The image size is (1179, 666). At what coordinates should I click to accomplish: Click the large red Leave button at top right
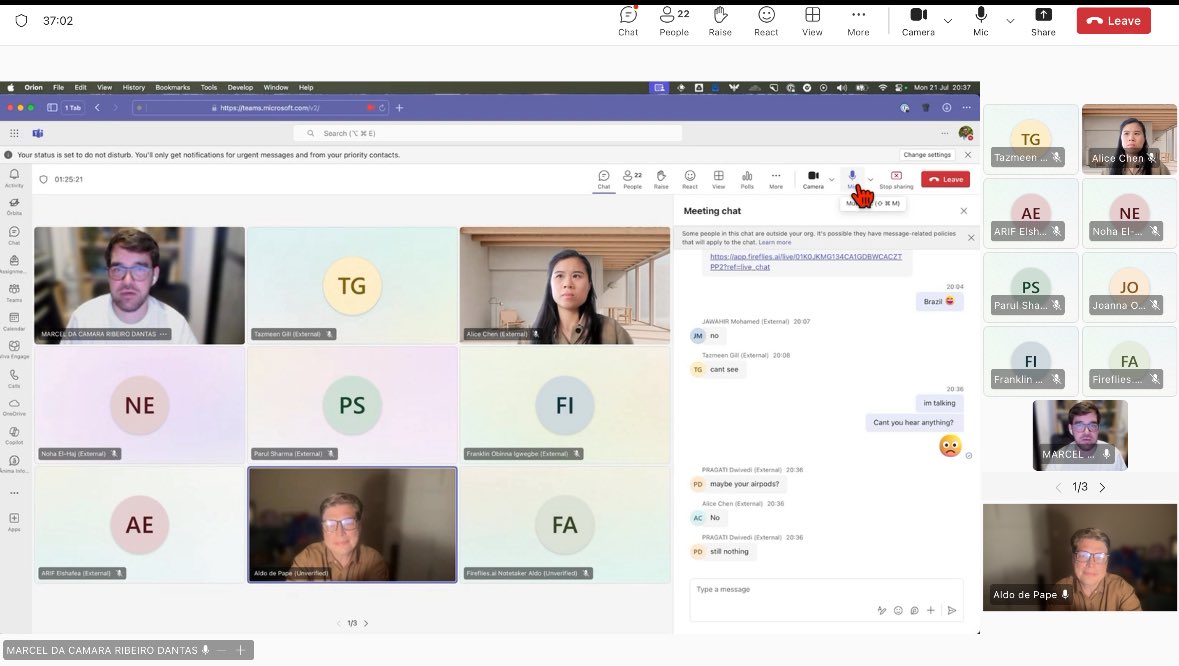(1114, 21)
